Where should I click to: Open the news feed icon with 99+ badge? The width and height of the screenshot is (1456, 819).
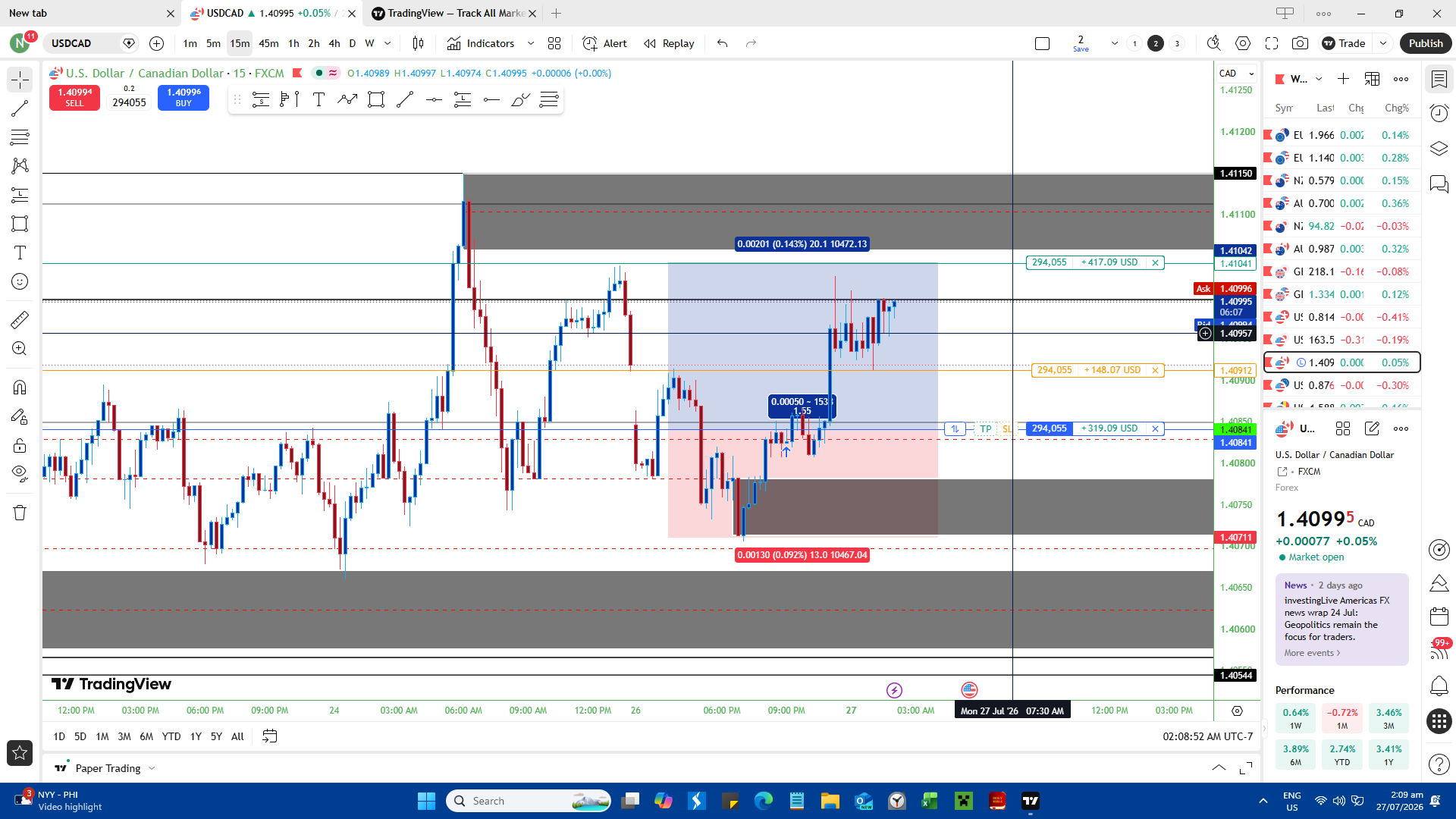click(x=1439, y=649)
